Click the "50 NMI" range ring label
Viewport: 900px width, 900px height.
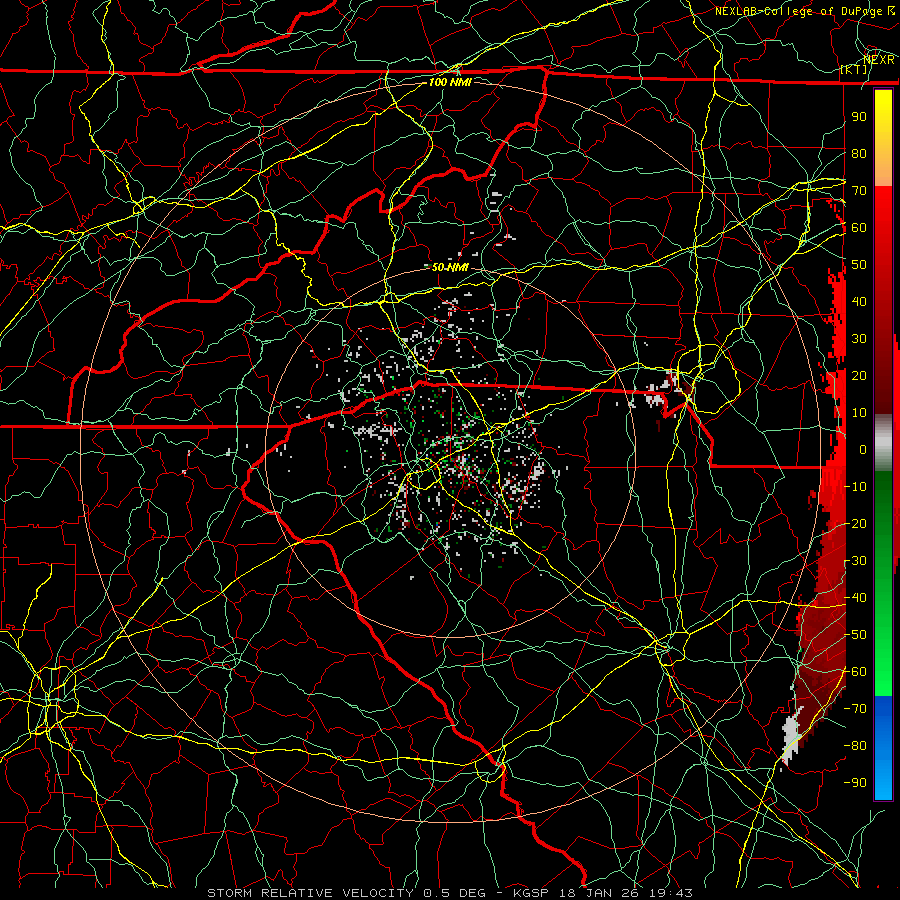tap(450, 267)
